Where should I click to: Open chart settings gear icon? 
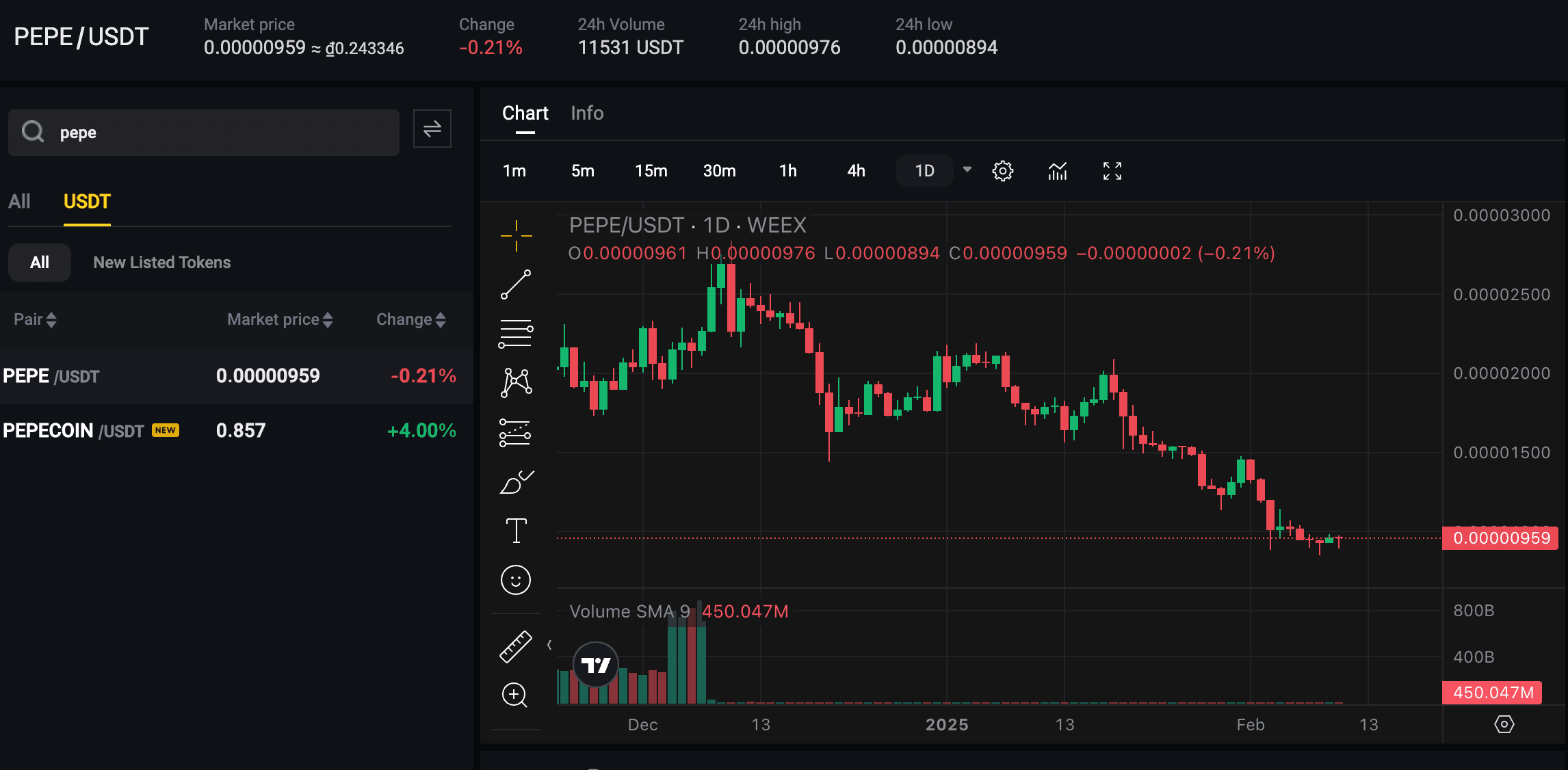click(1003, 171)
